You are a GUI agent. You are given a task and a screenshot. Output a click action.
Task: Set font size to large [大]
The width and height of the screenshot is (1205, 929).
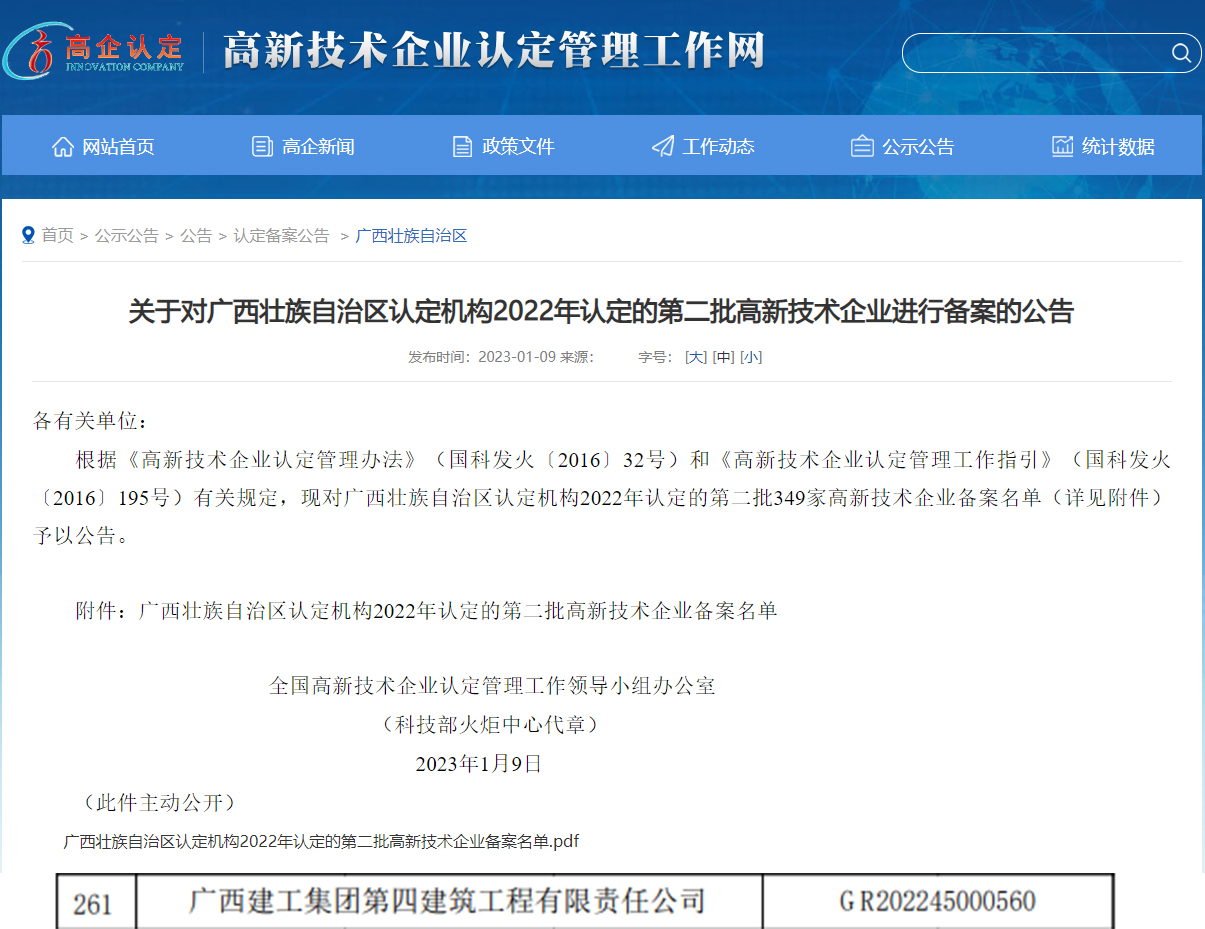tap(695, 357)
